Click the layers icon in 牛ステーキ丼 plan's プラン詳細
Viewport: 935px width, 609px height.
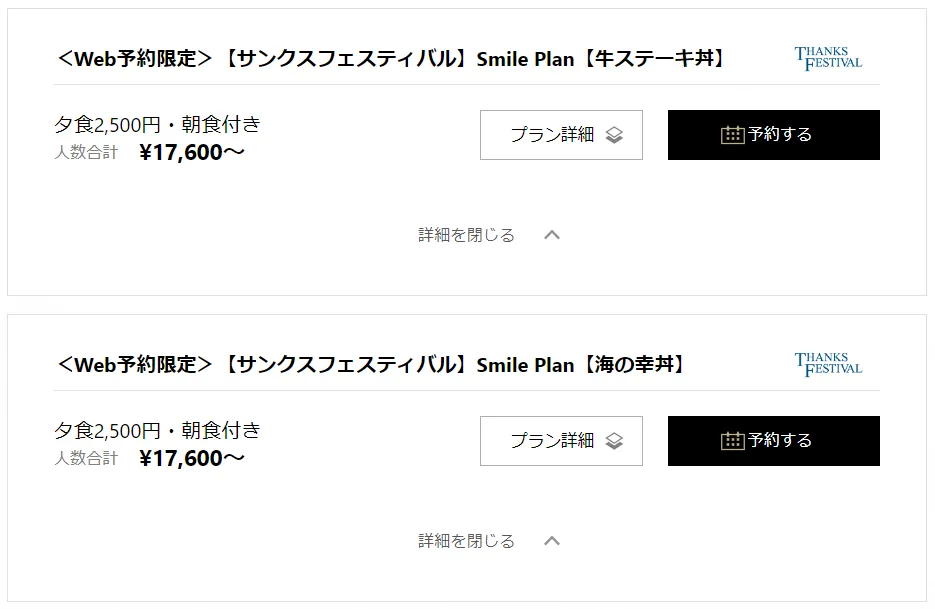point(614,135)
